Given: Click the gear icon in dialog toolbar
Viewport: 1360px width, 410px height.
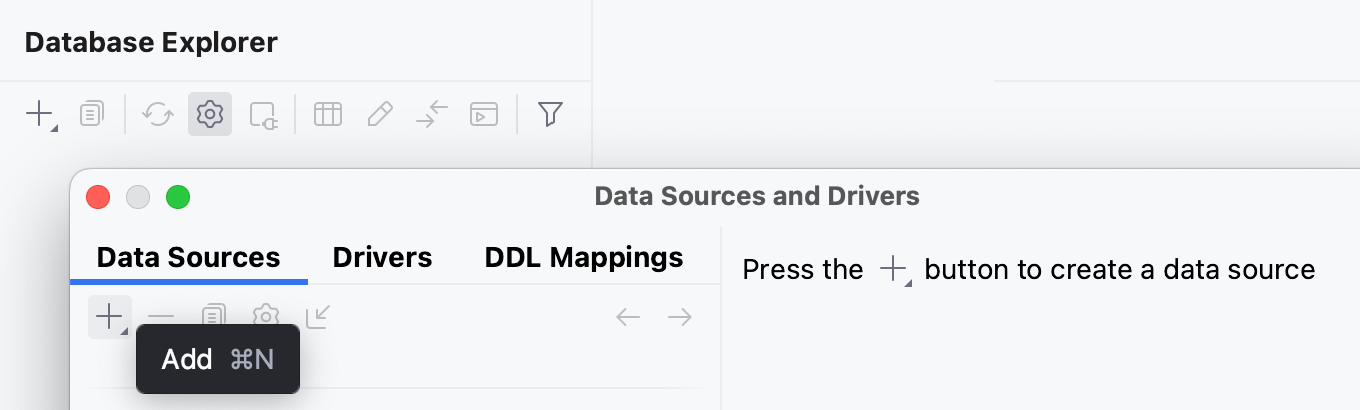Looking at the screenshot, I should tap(265, 316).
